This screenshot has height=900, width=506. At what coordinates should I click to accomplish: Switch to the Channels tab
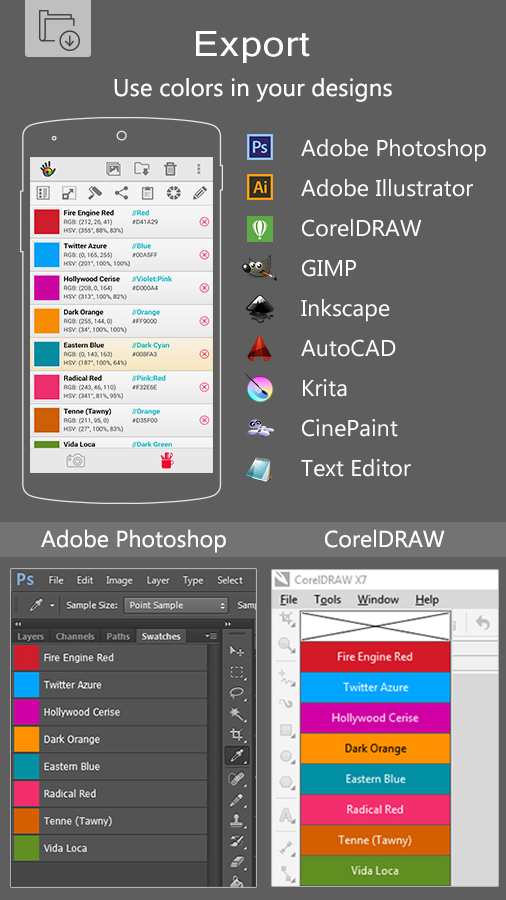pyautogui.click(x=75, y=636)
